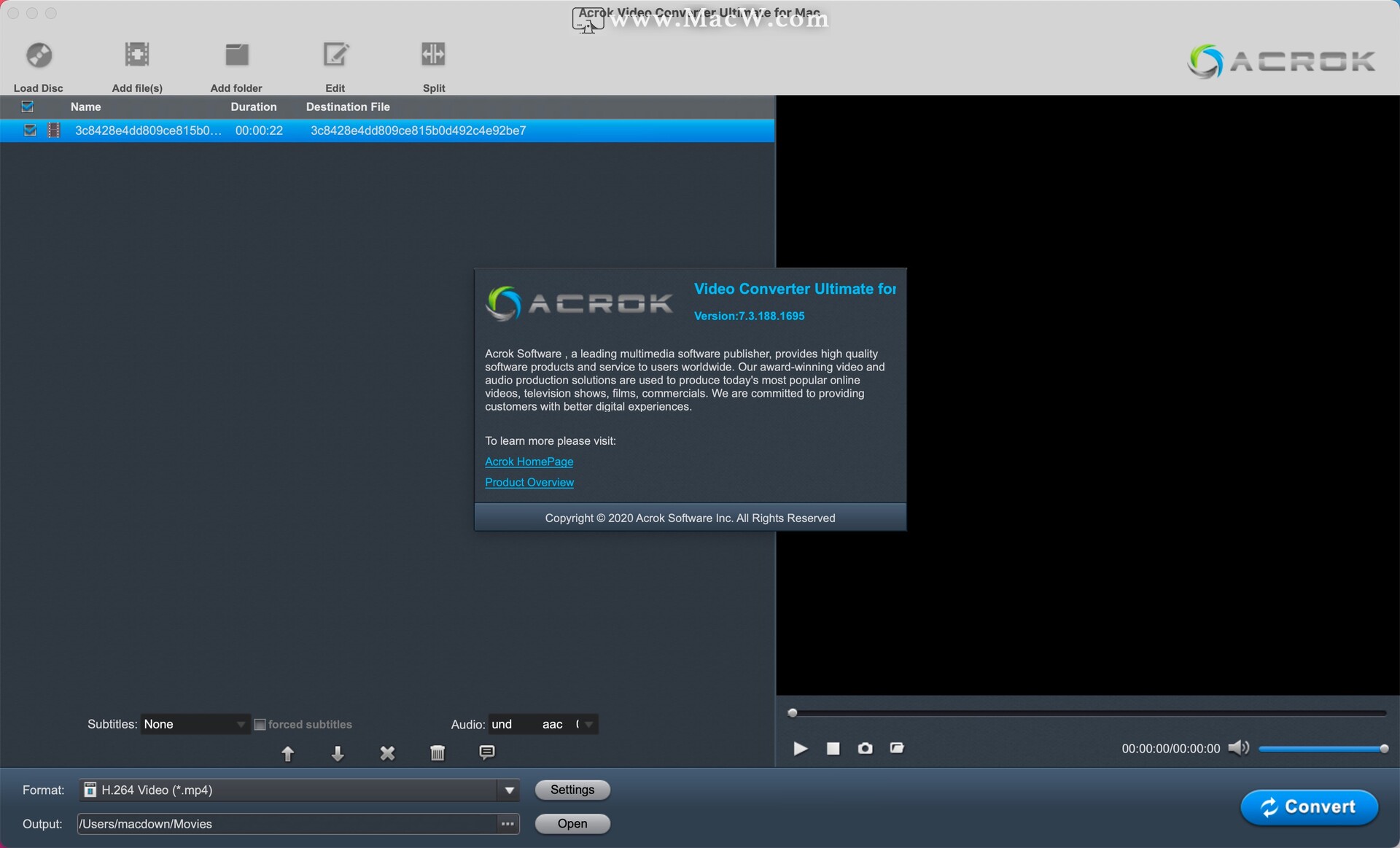
Task: Click the Destination File column header
Action: [348, 106]
